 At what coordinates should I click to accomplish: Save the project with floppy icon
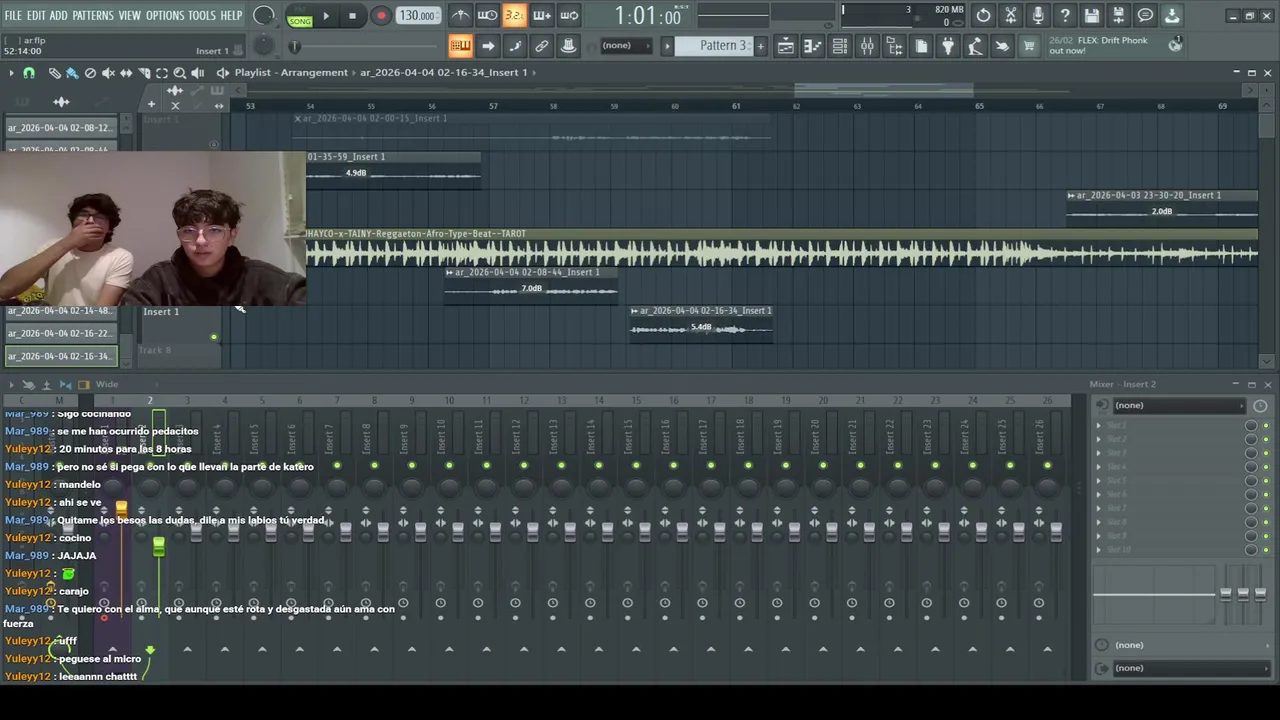pyautogui.click(x=1092, y=15)
